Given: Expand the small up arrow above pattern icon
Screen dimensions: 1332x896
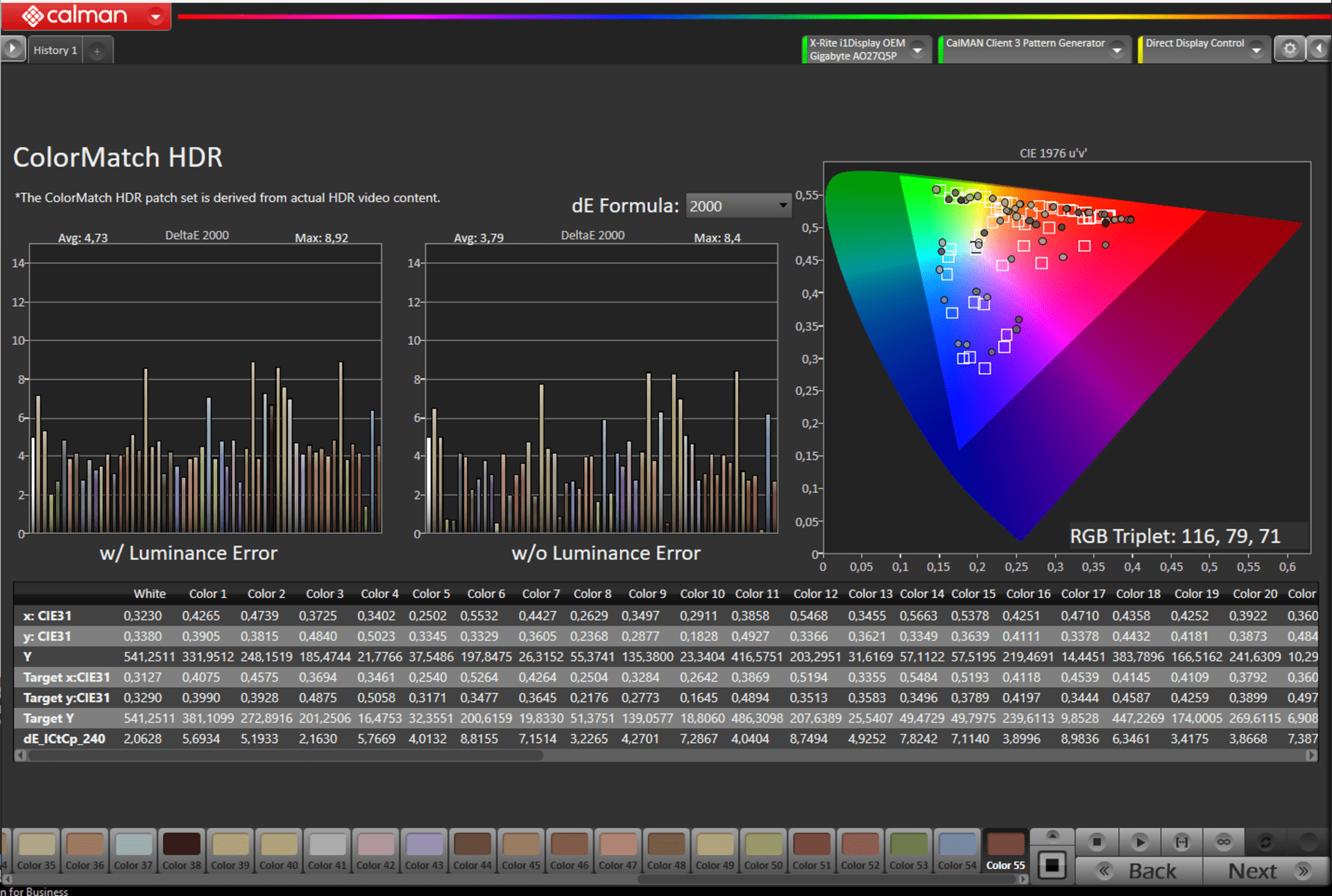Looking at the screenshot, I should [1052, 835].
